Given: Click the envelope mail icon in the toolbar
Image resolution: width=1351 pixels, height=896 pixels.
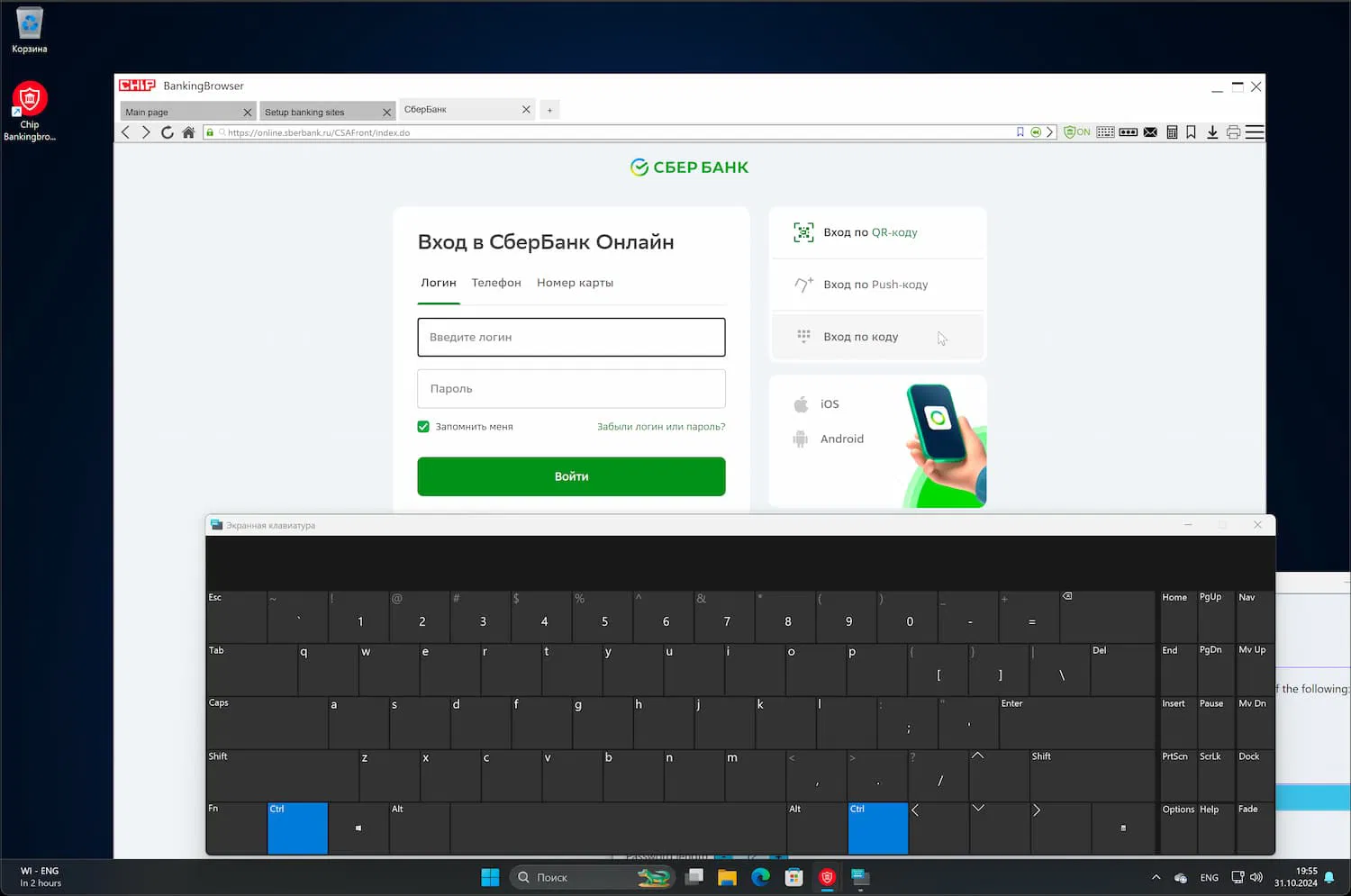Looking at the screenshot, I should [x=1150, y=132].
